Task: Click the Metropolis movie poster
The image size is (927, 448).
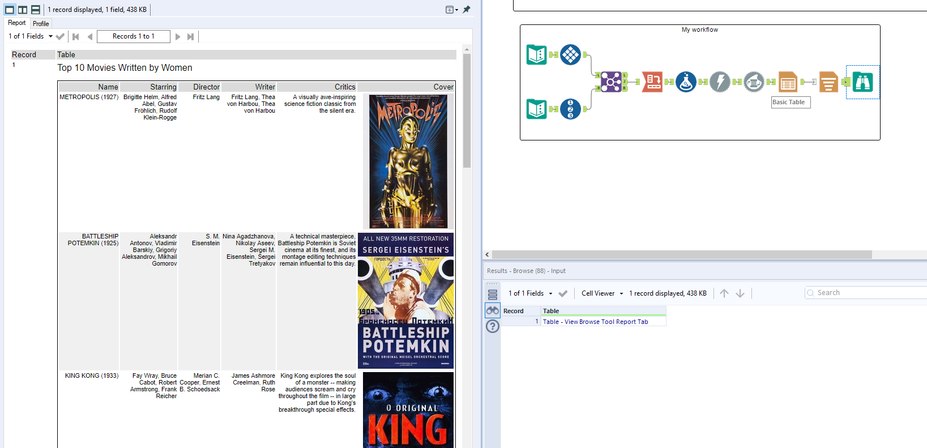Action: pyautogui.click(x=408, y=161)
